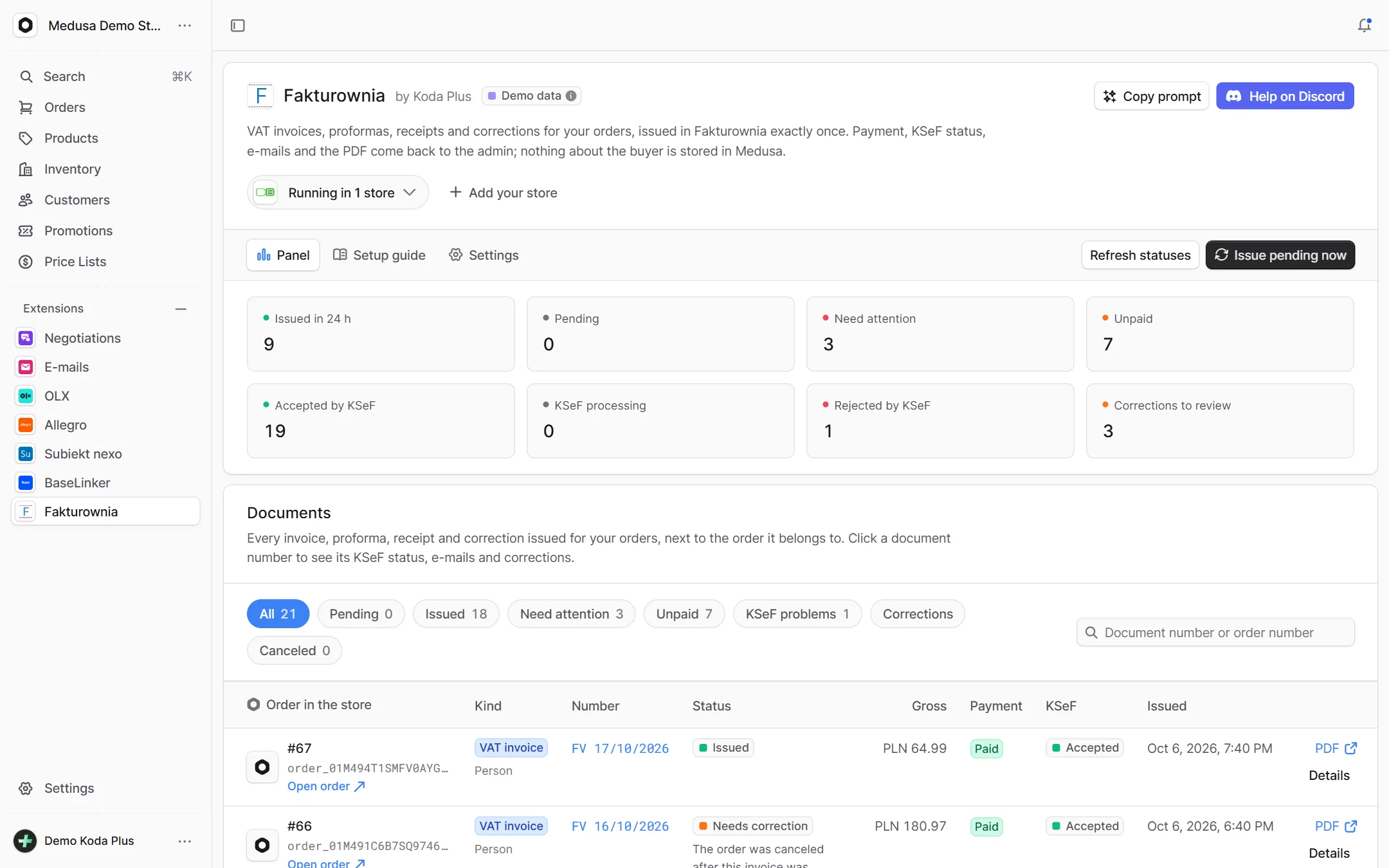Image resolution: width=1389 pixels, height=868 pixels.
Task: Open the Search item in sidebar
Action: click(105, 77)
